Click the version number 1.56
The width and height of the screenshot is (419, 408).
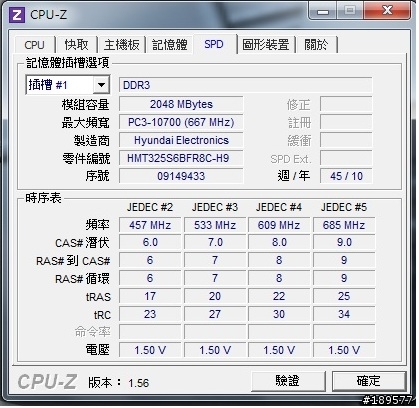(138, 383)
